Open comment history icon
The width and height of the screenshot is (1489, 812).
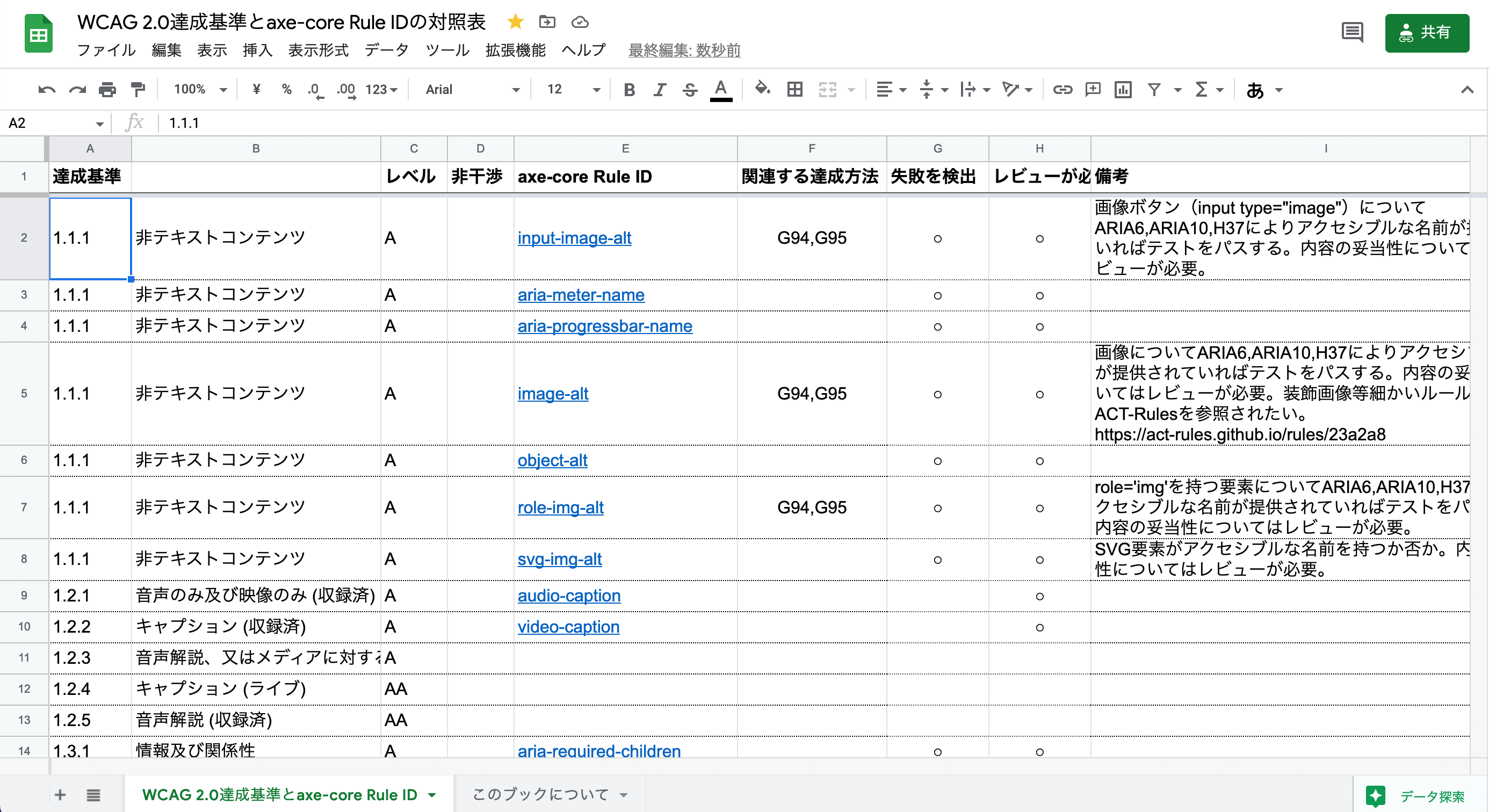1352,32
